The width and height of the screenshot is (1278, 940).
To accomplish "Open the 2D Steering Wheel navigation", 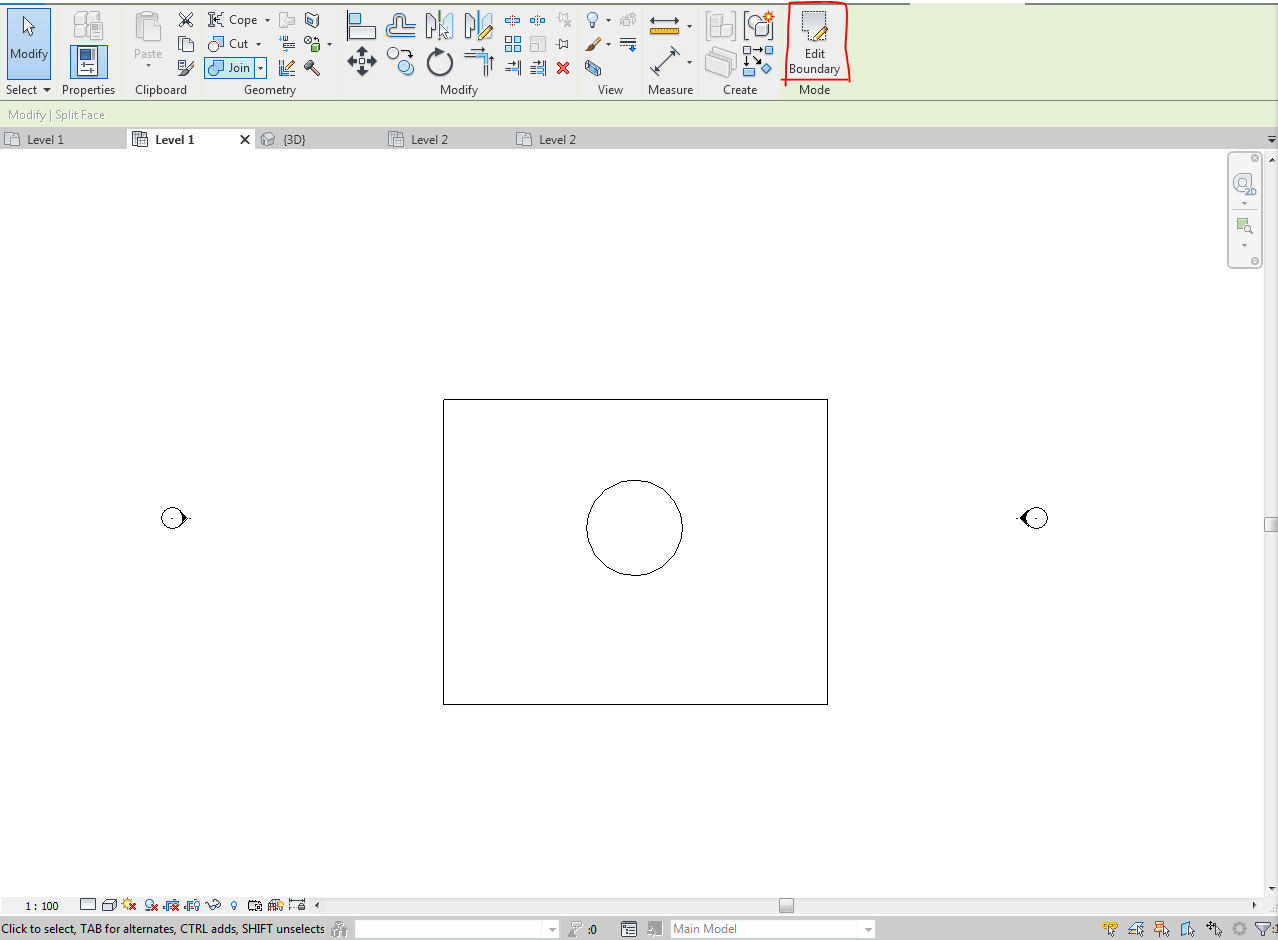I will [x=1244, y=185].
